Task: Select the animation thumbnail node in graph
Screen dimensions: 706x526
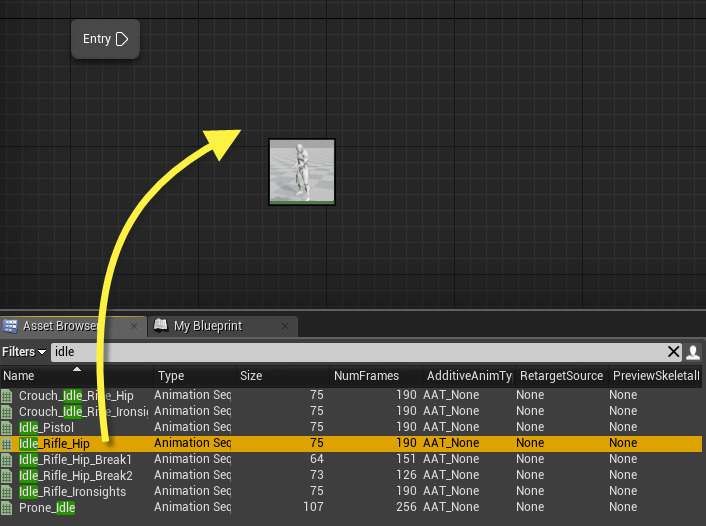Action: [302, 172]
